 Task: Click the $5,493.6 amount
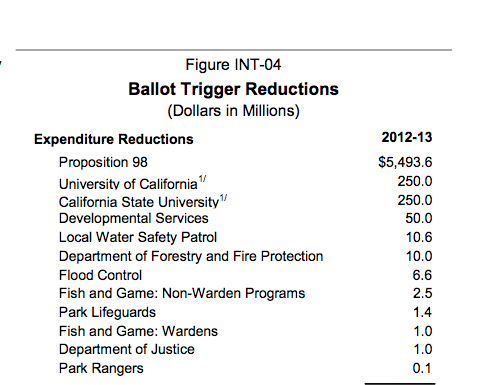[x=405, y=162]
